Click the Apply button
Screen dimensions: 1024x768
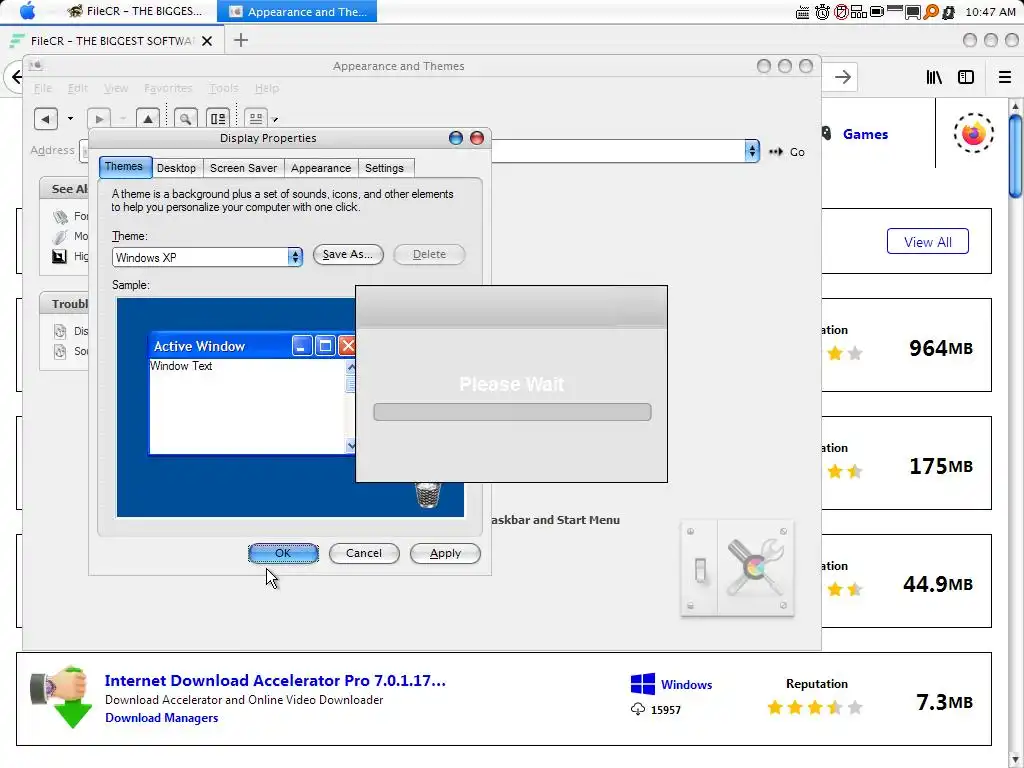(x=445, y=553)
